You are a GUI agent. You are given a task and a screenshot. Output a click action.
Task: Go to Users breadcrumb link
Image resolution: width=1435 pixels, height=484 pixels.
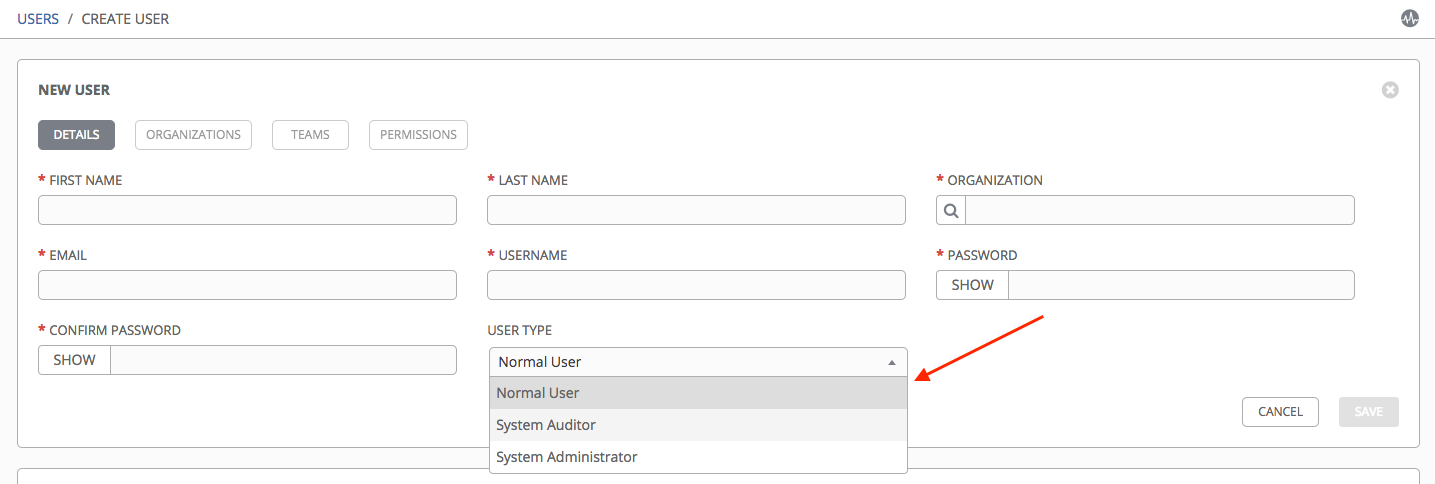[x=38, y=19]
